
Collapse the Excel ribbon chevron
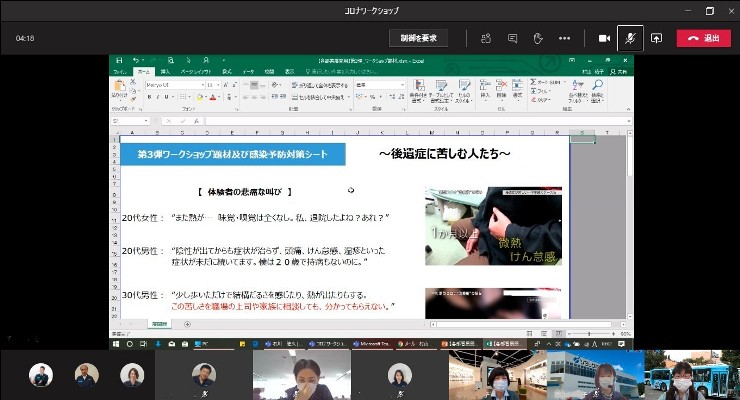pos(628,109)
